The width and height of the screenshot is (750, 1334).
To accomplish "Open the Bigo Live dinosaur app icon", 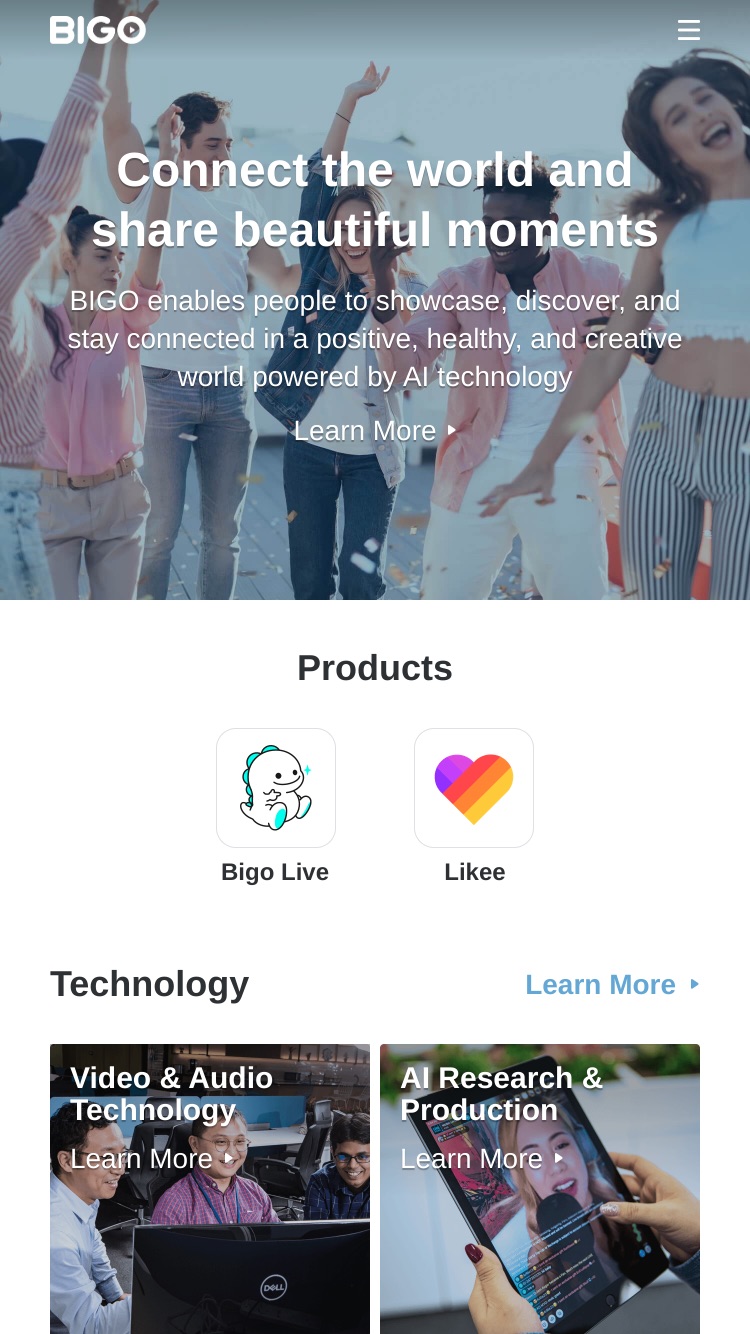I will tap(276, 788).
